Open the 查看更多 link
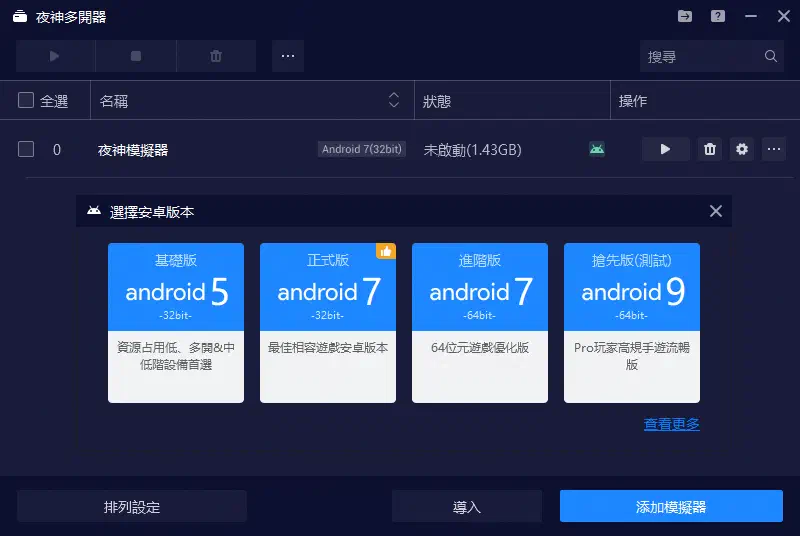 click(x=671, y=424)
